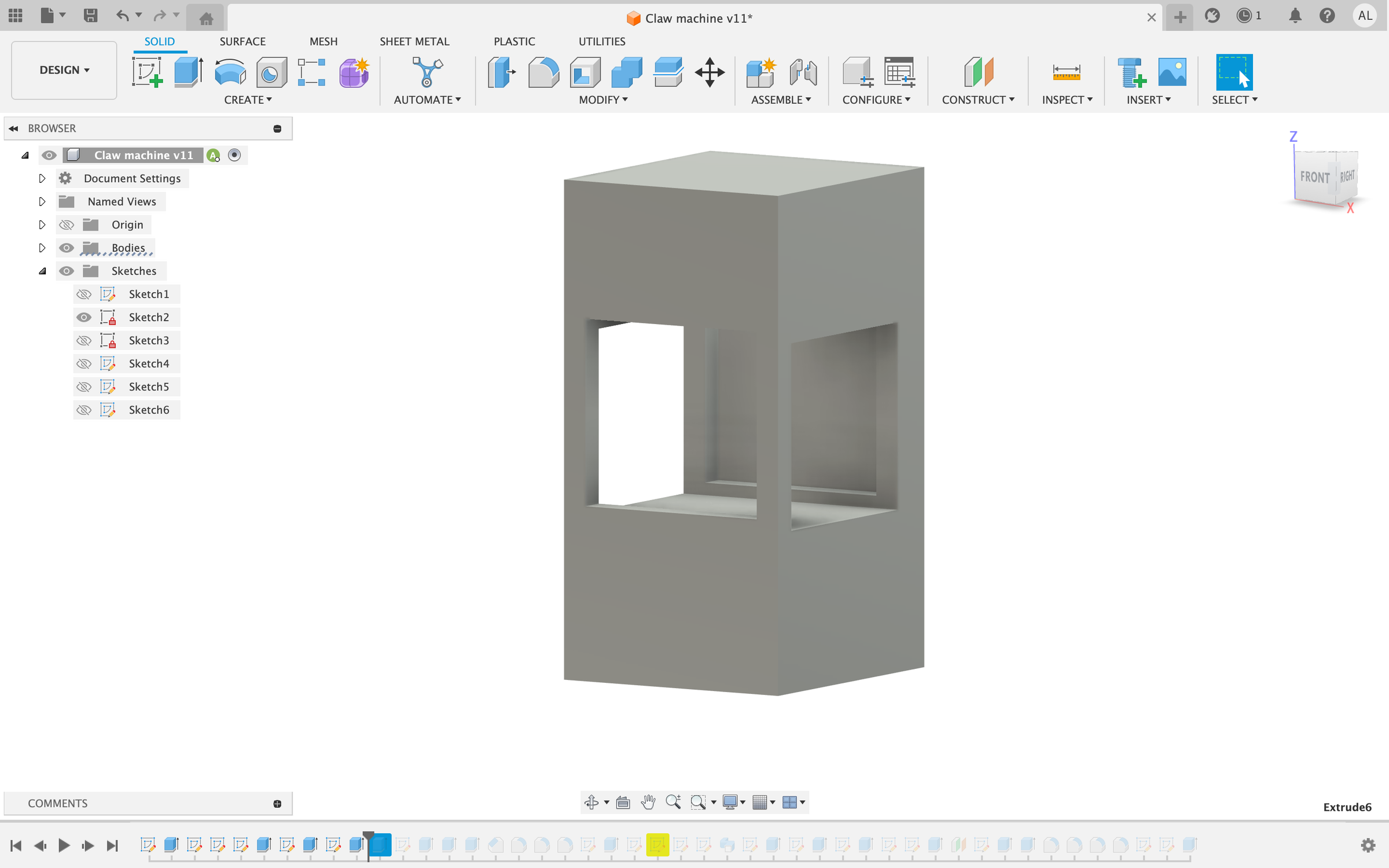Switch to the SHEET METAL tab
Screen dimensions: 1389x868
415,41
